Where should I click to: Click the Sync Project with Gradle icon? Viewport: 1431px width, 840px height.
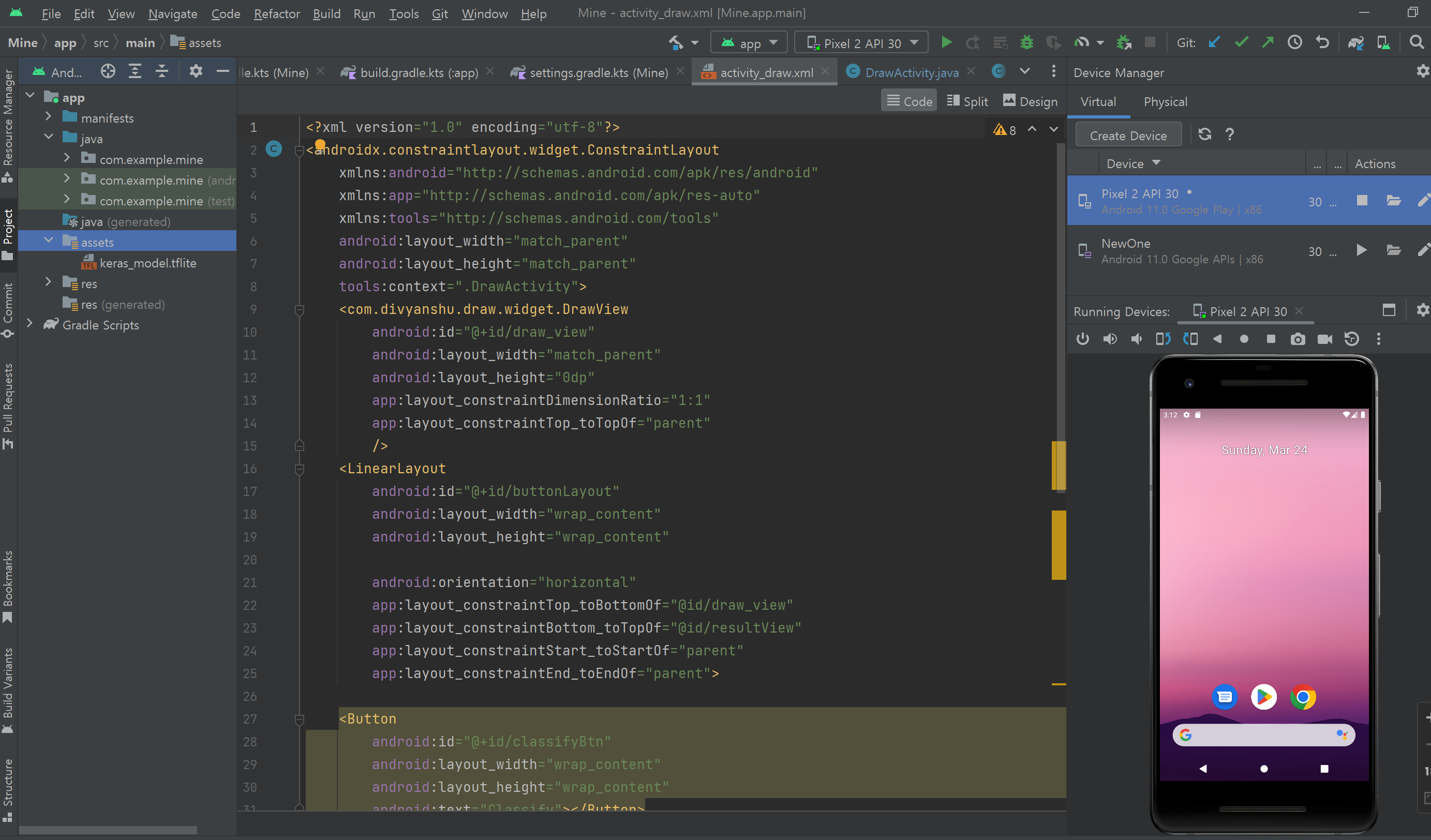click(1356, 43)
